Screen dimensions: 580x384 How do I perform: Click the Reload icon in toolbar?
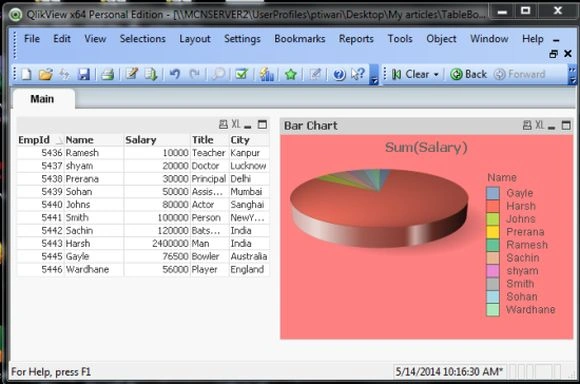[65, 74]
